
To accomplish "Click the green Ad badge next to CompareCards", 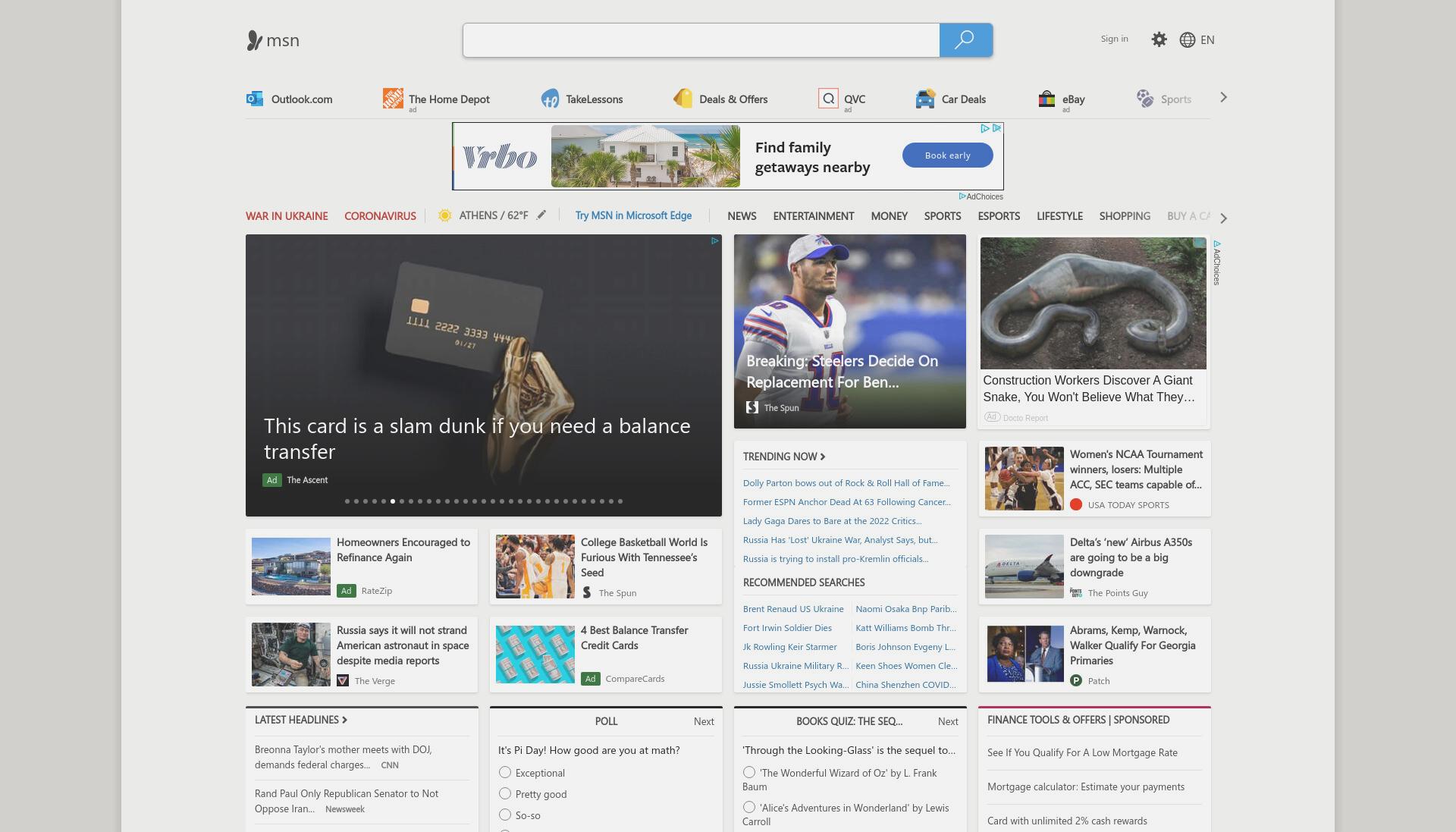I will pos(591,679).
